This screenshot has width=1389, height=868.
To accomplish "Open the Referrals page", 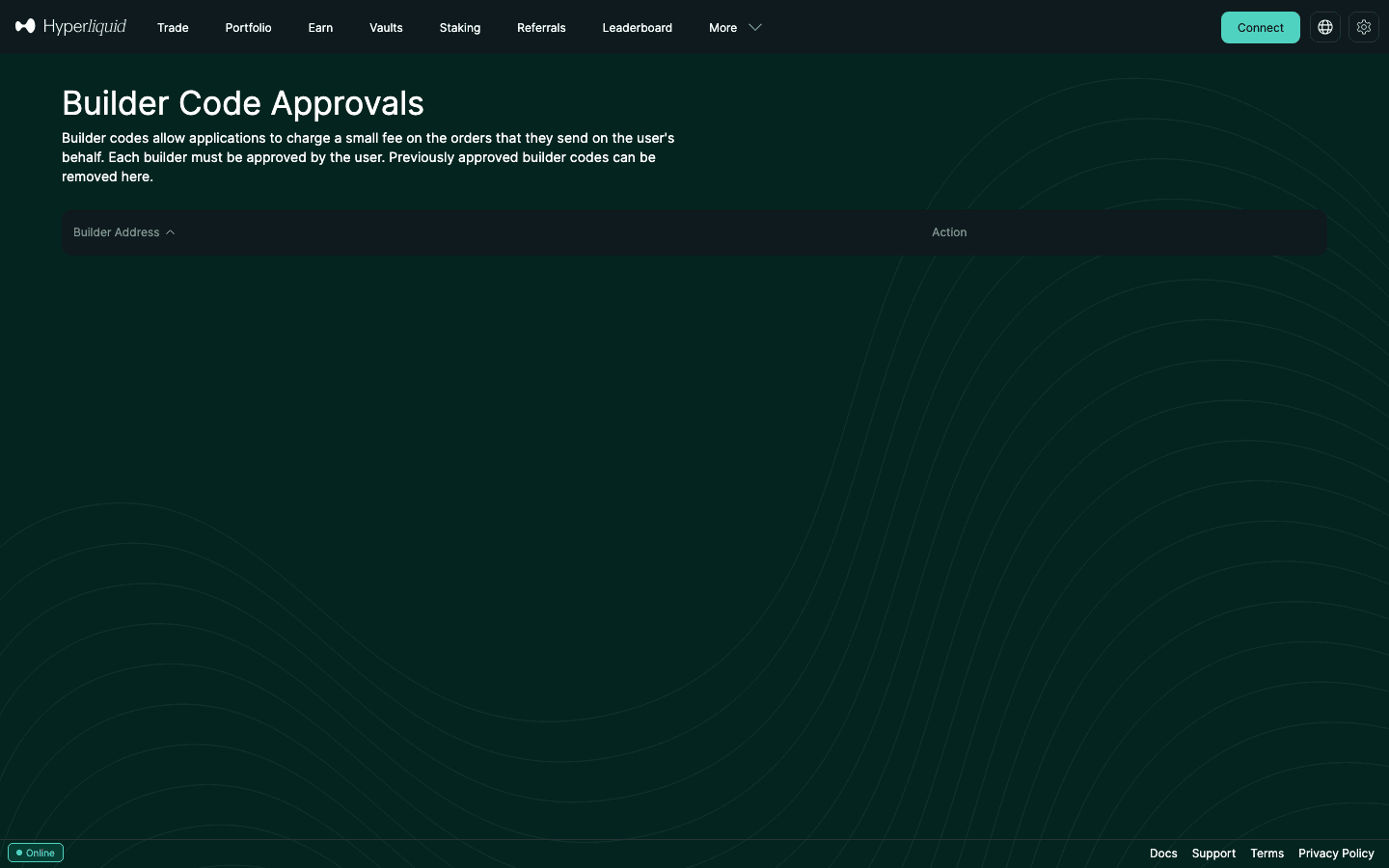I will tap(541, 28).
